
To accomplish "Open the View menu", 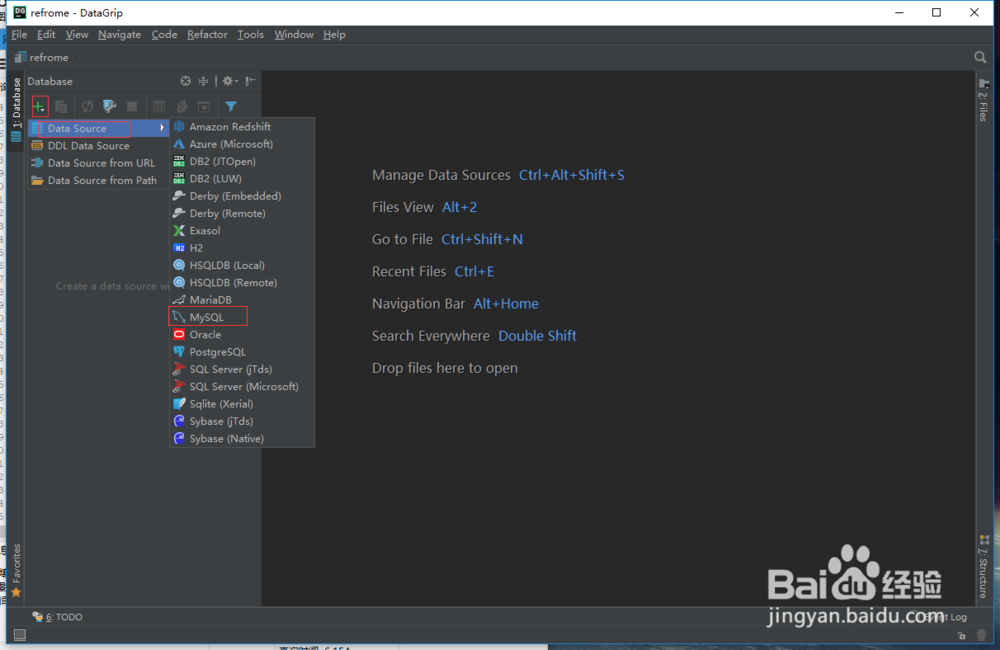I will point(77,34).
